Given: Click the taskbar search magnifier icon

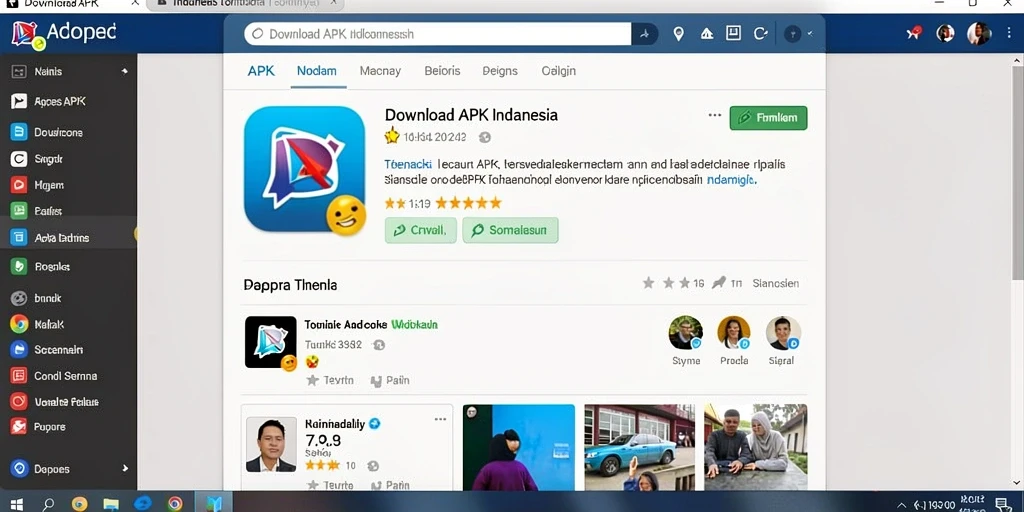Looking at the screenshot, I should (48, 504).
